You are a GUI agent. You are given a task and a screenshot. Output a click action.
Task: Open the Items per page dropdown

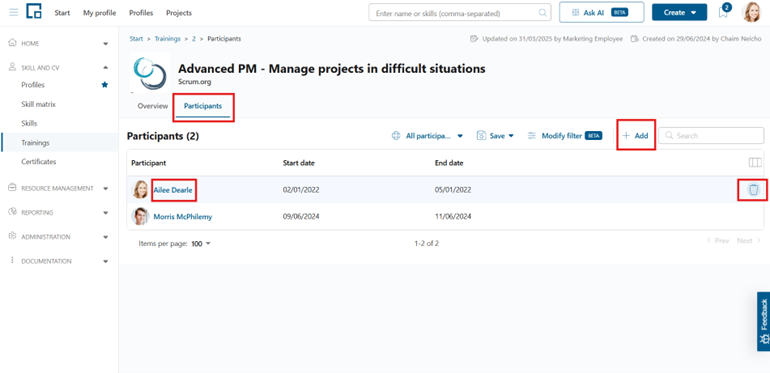201,243
